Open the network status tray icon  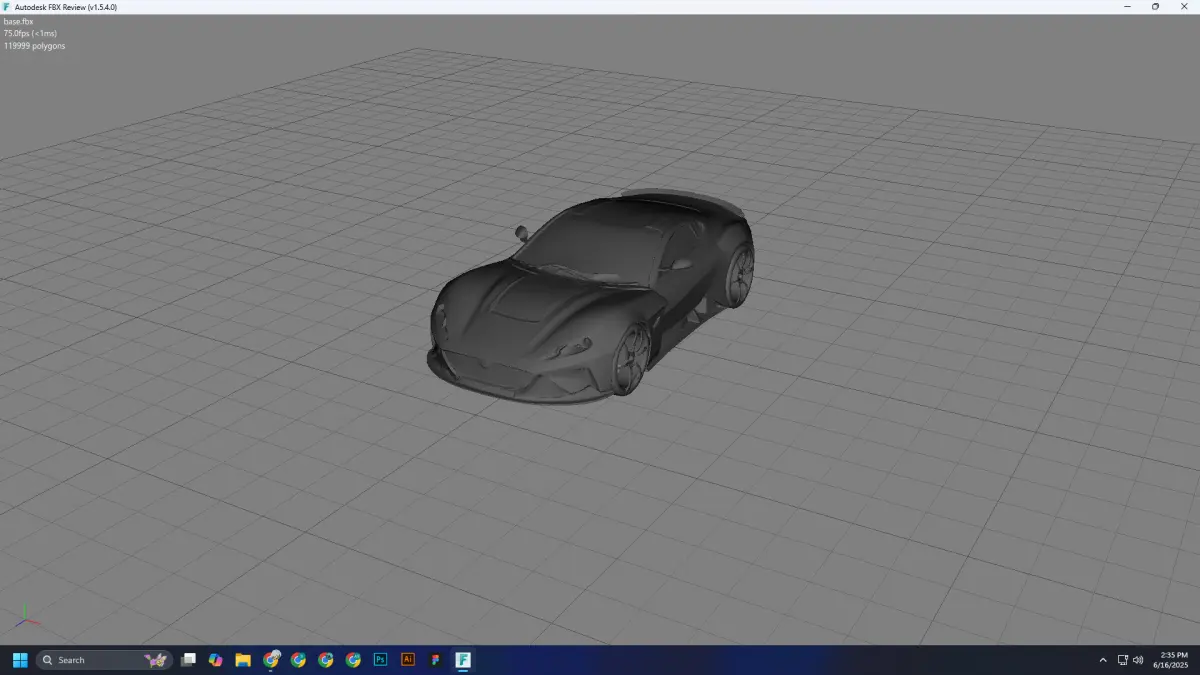coord(1123,660)
